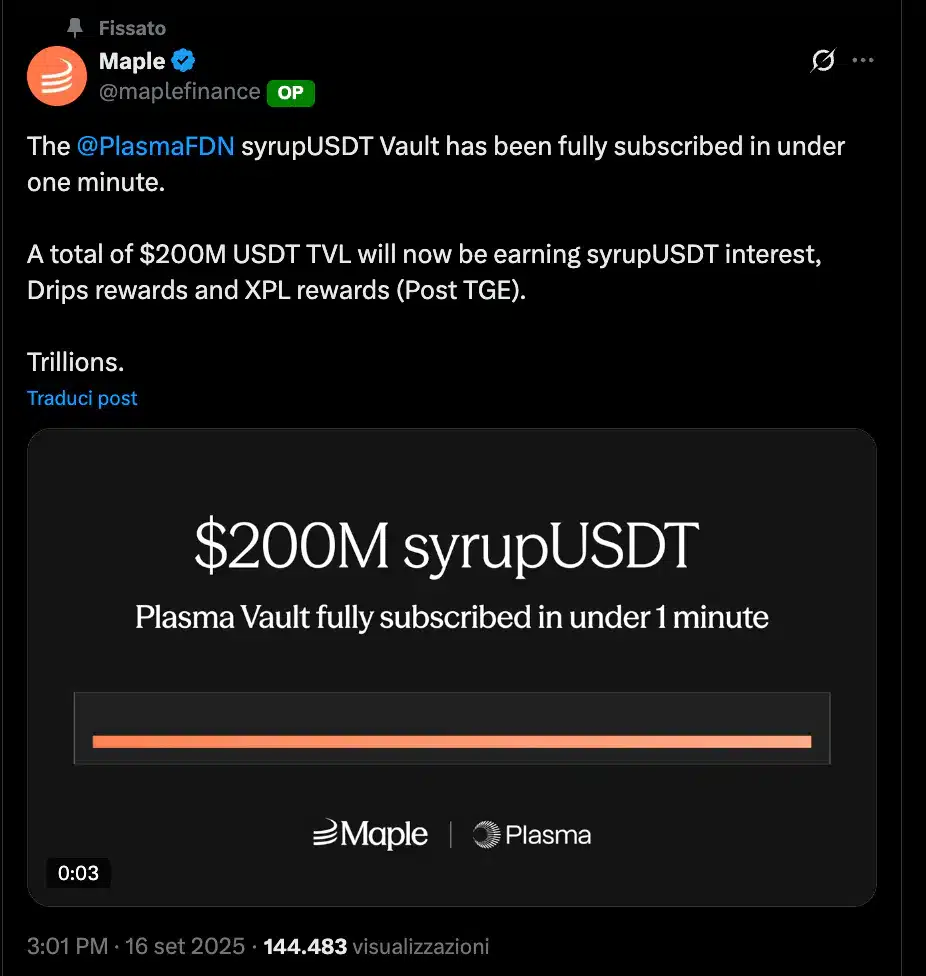Image resolution: width=926 pixels, height=976 pixels.
Task: Open the @PlasmaFDN mention link
Action: tap(155, 146)
